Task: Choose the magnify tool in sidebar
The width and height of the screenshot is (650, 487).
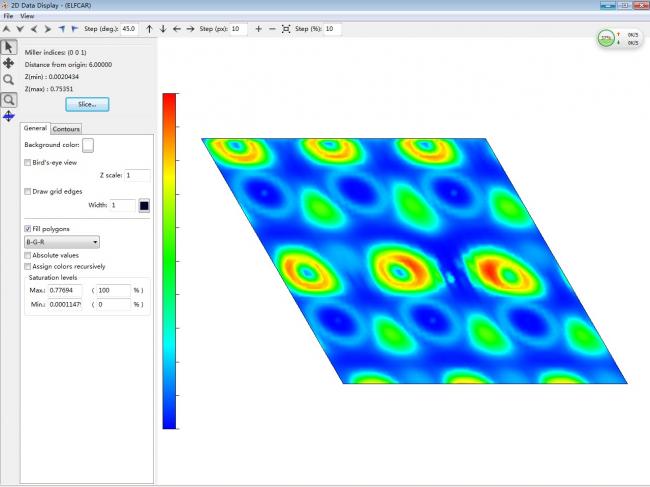Action: tap(9, 80)
